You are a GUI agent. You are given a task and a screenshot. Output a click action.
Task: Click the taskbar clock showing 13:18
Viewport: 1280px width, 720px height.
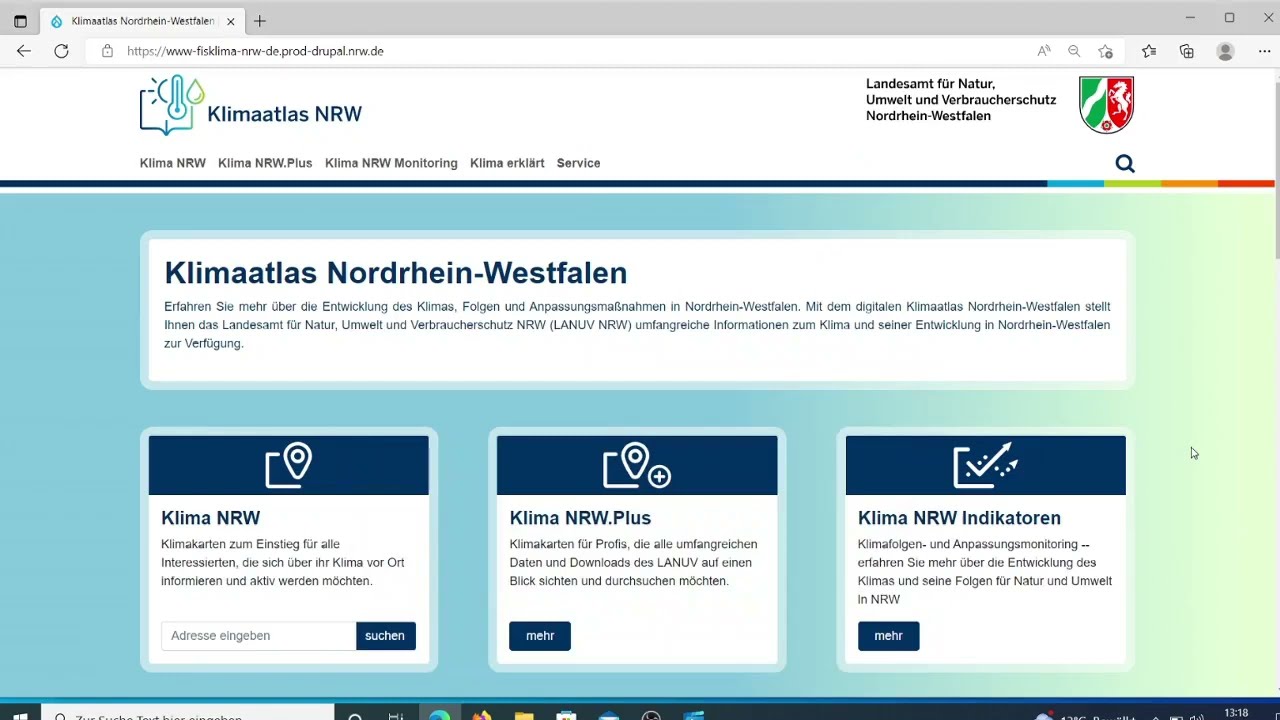click(x=1236, y=713)
